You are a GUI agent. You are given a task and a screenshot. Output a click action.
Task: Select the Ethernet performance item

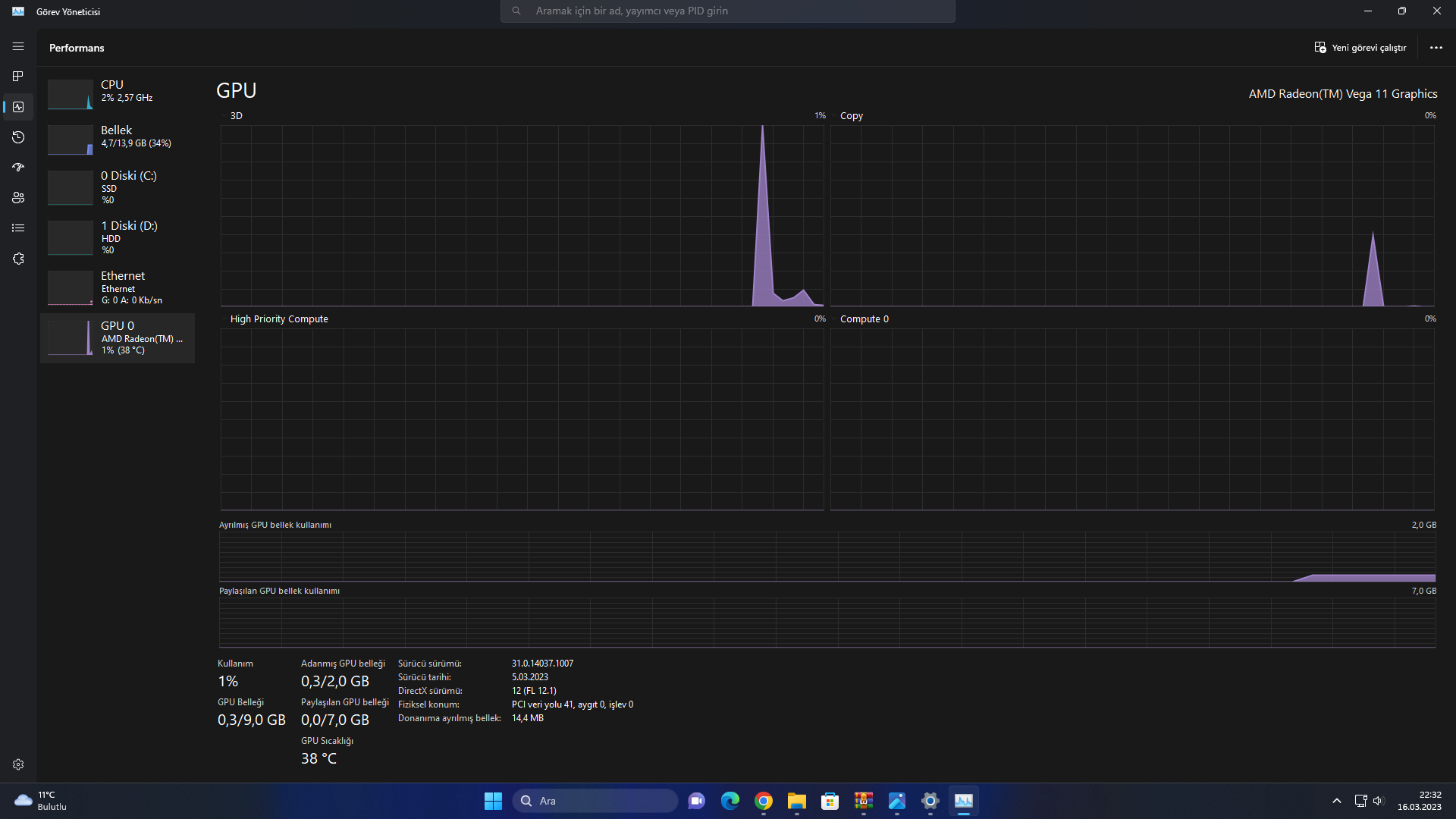click(x=118, y=287)
